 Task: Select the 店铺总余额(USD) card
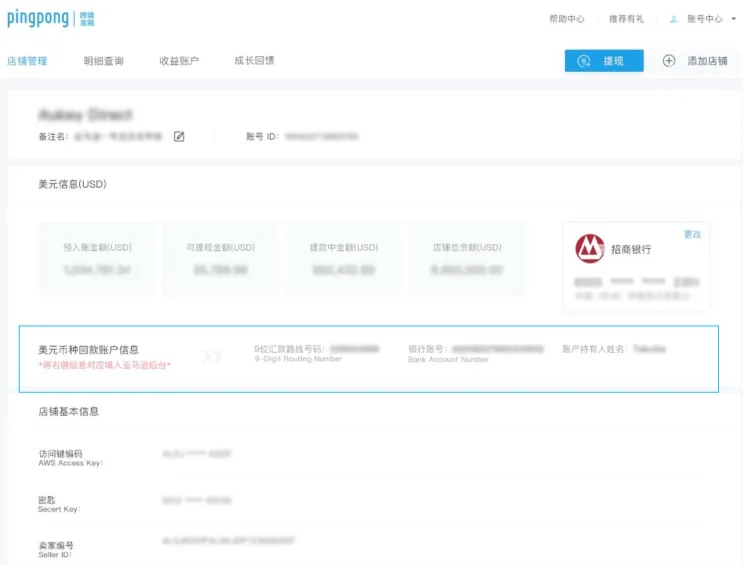[x=467, y=259]
